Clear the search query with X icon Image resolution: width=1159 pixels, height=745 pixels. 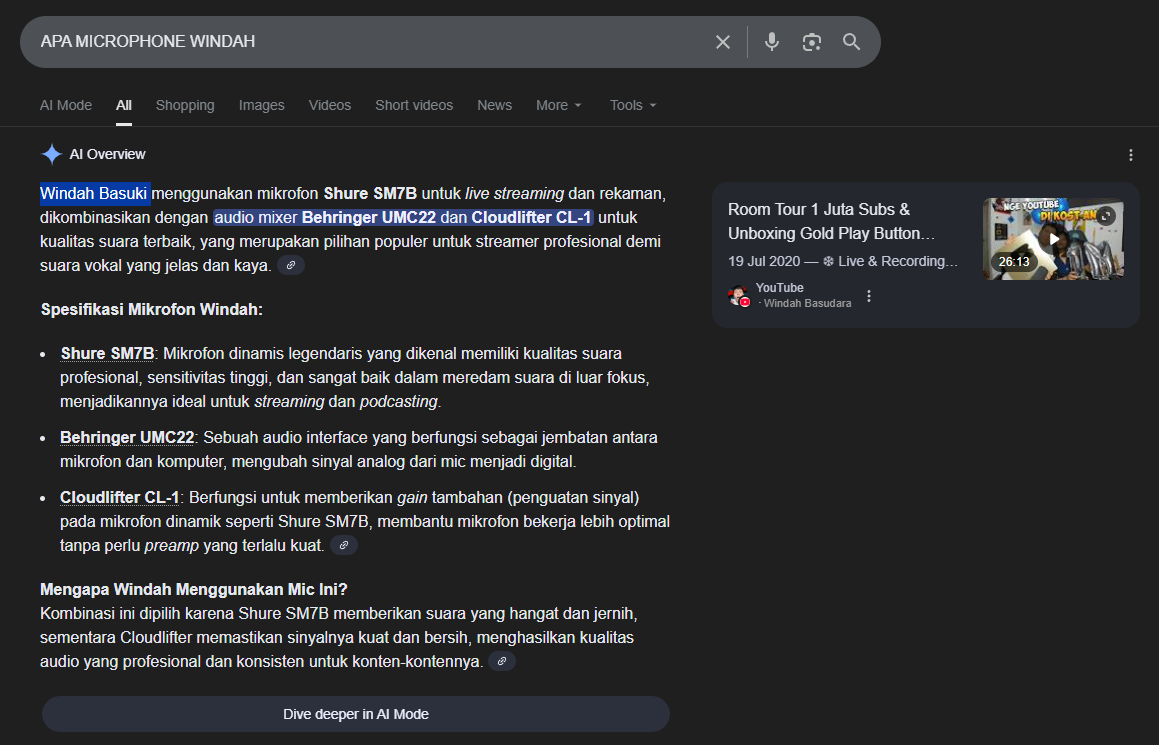click(x=723, y=42)
